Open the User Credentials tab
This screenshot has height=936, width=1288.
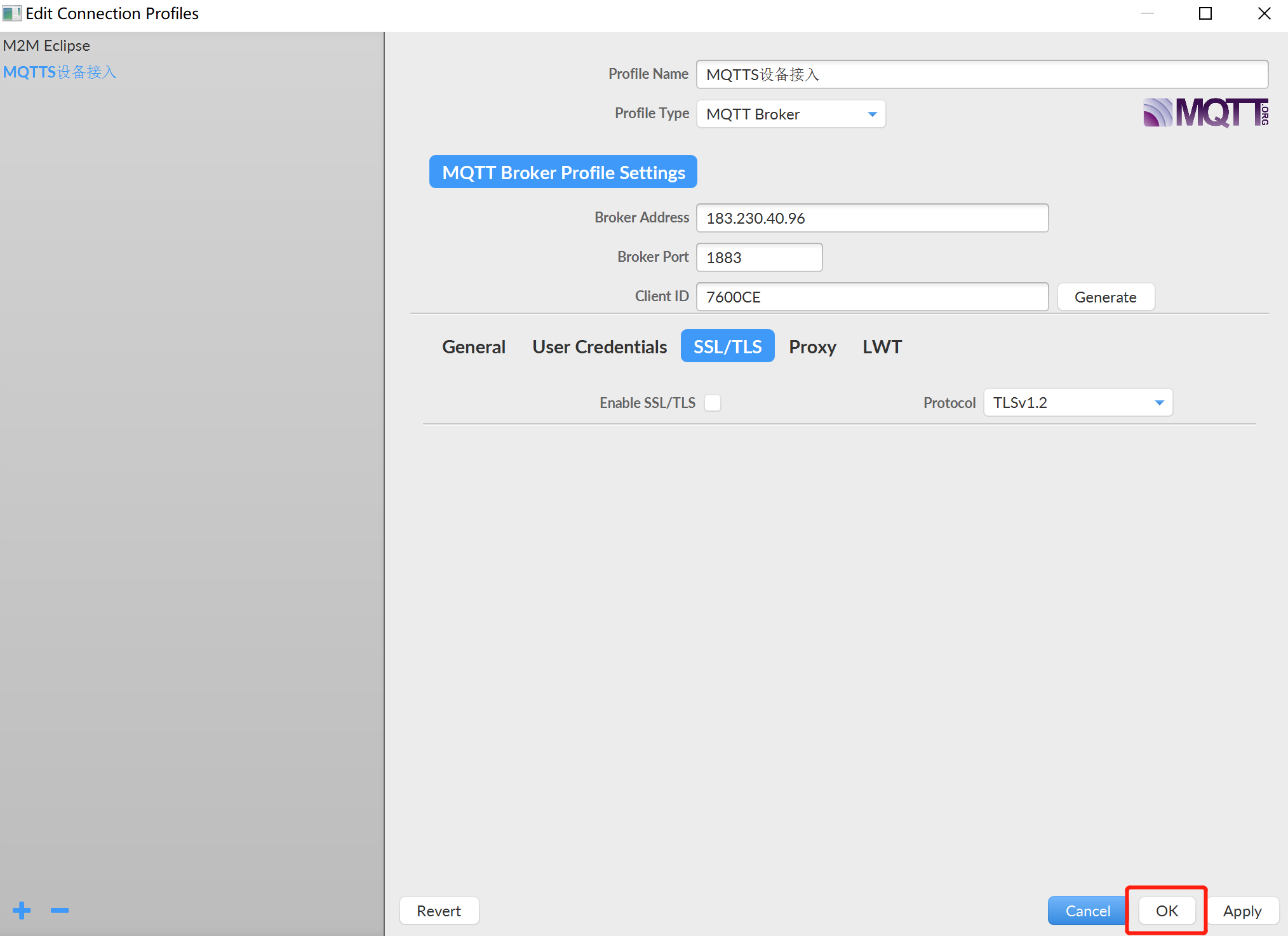[x=600, y=347]
